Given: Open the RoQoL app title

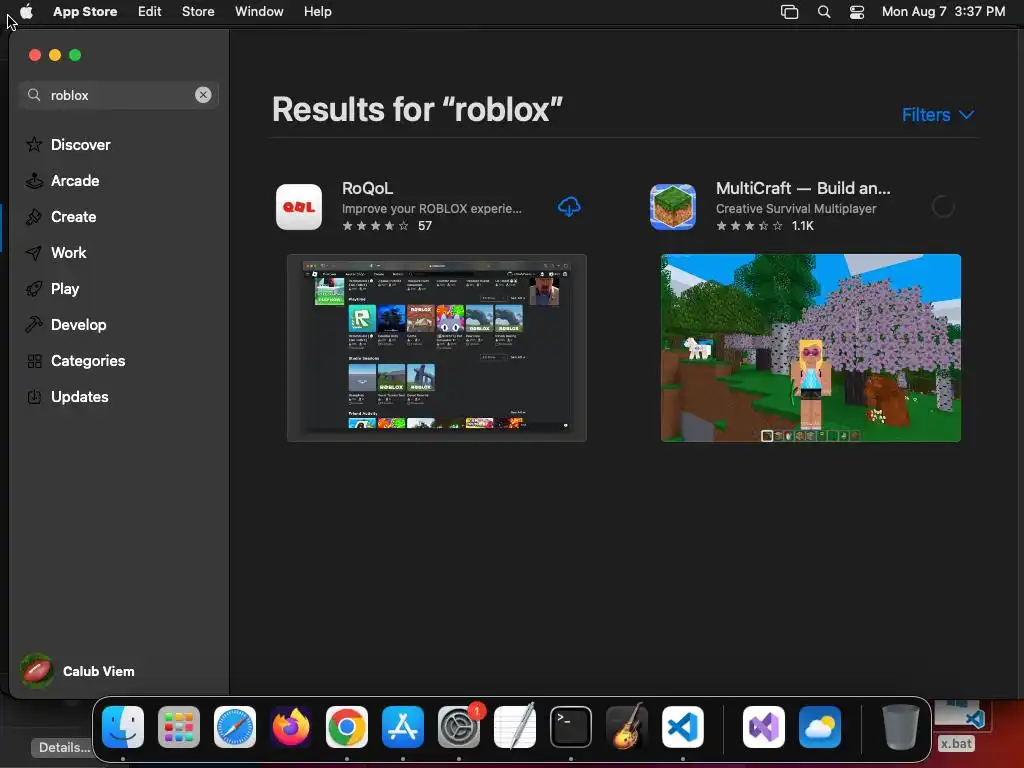Looking at the screenshot, I should point(368,188).
